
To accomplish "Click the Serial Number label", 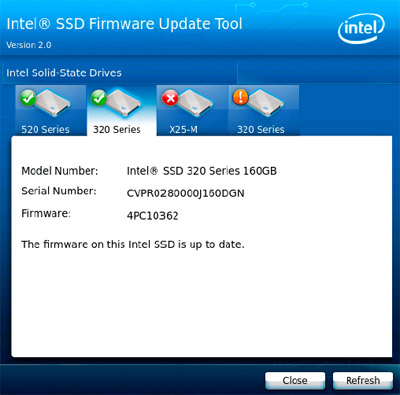I will pos(59,191).
